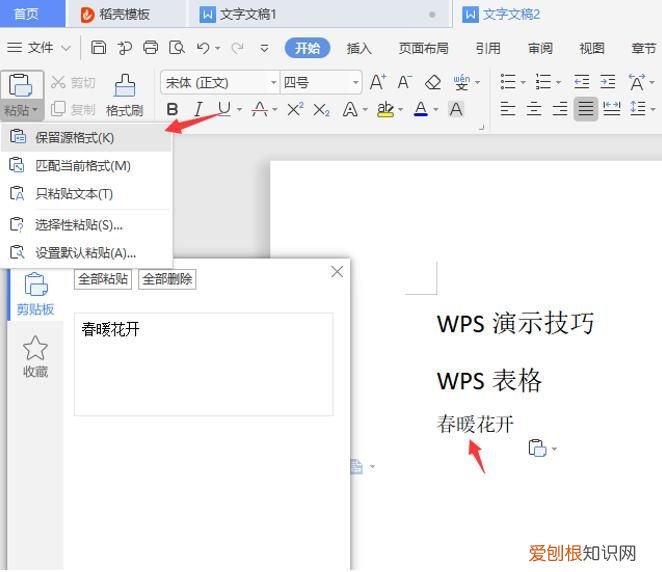Switch to the 视图 ribbon tab
Viewport: 662px width, 572px height.
coord(592,48)
